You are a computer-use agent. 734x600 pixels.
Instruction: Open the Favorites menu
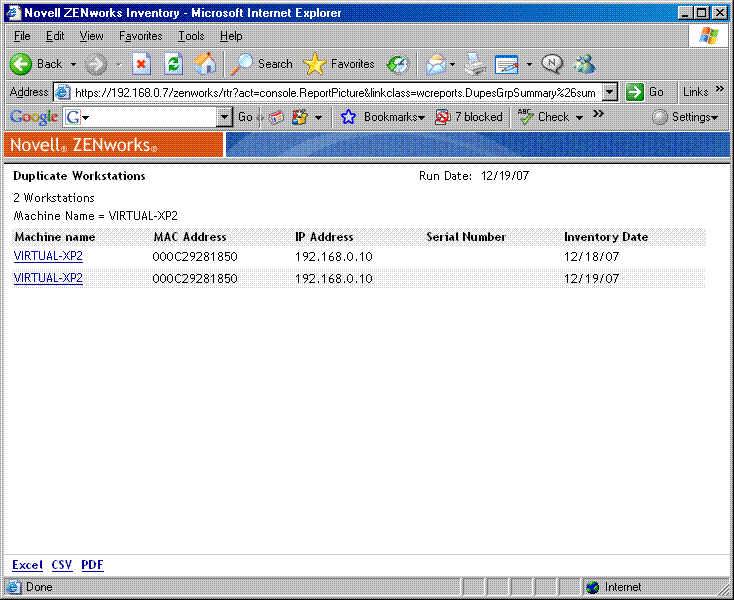(x=140, y=36)
